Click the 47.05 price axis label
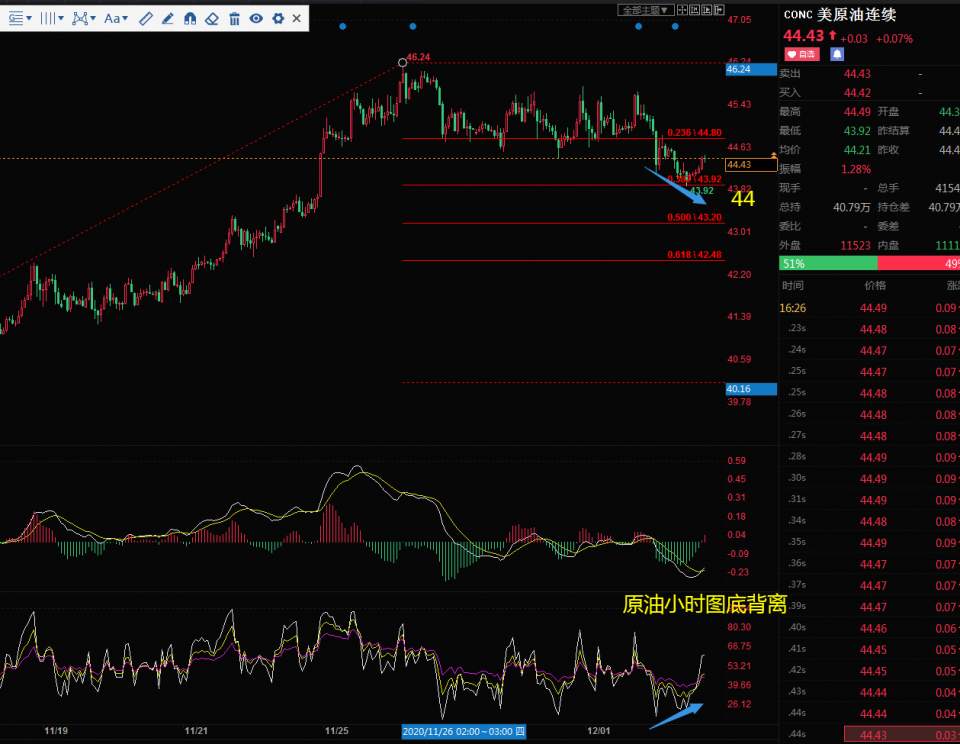This screenshot has height=744, width=960. click(x=739, y=20)
